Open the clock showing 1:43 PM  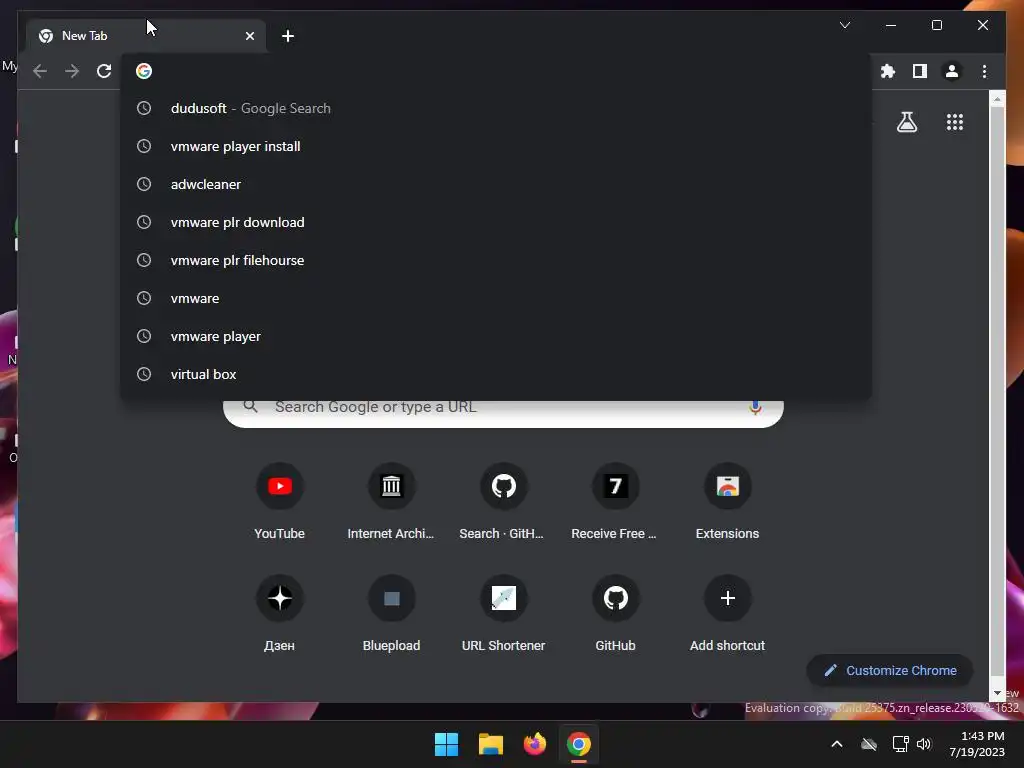977,744
